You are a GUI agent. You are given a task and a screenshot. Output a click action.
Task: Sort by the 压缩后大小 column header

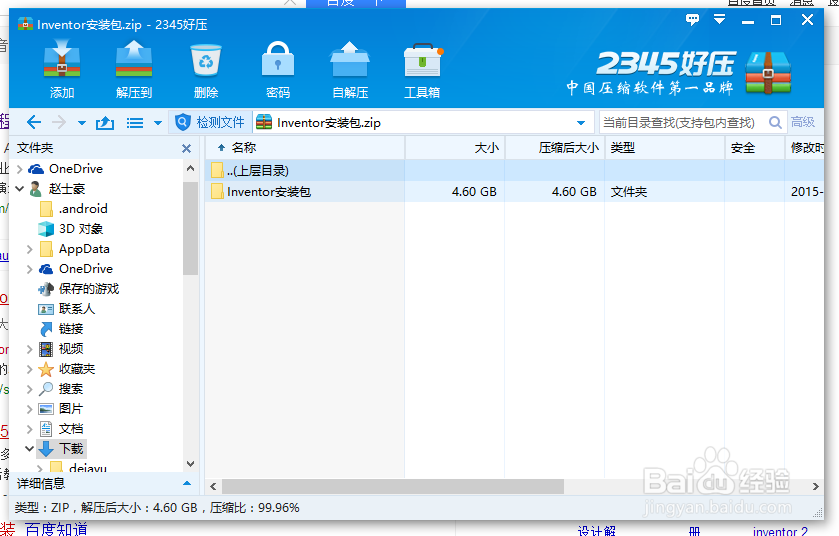pos(555,148)
